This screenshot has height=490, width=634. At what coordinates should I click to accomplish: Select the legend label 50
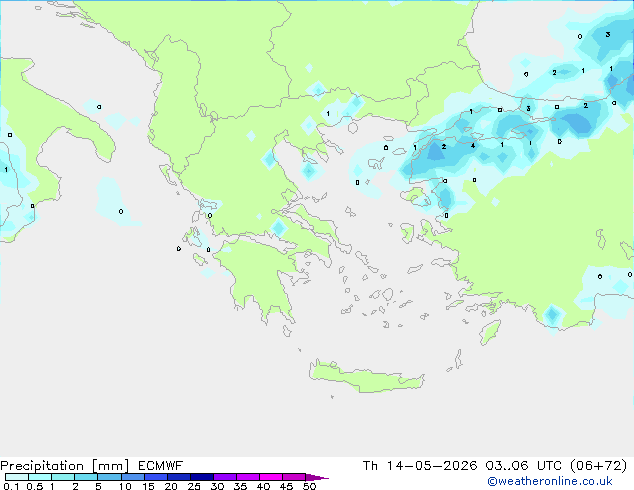[309, 486]
